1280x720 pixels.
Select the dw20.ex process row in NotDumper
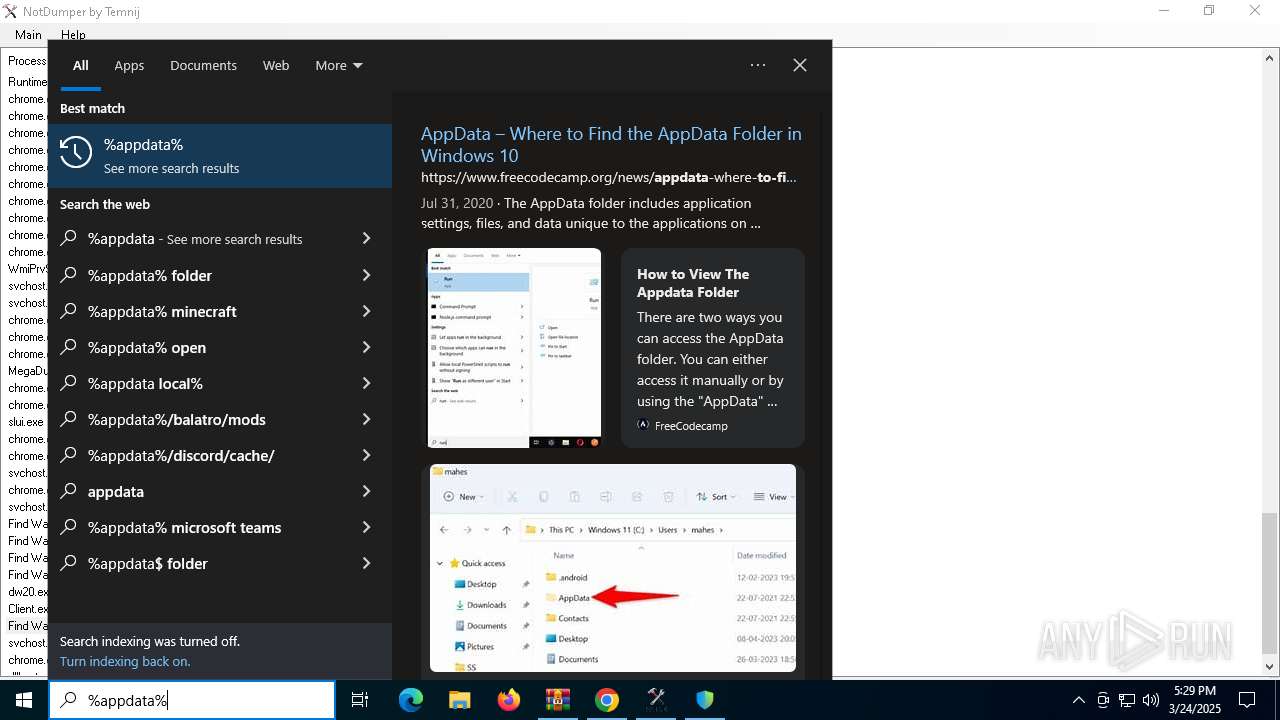click(27, 592)
